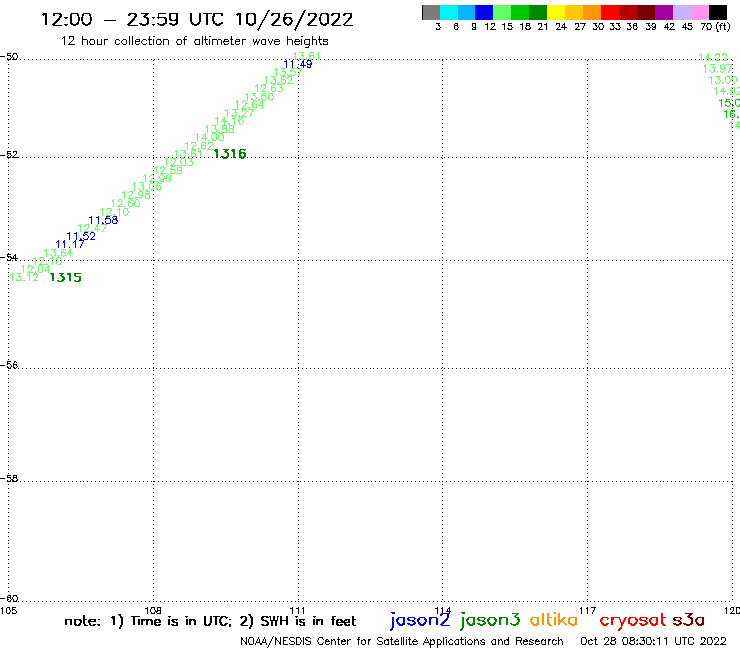
Task: Click the '-56' latitude axis label
Action: (x=9, y=365)
